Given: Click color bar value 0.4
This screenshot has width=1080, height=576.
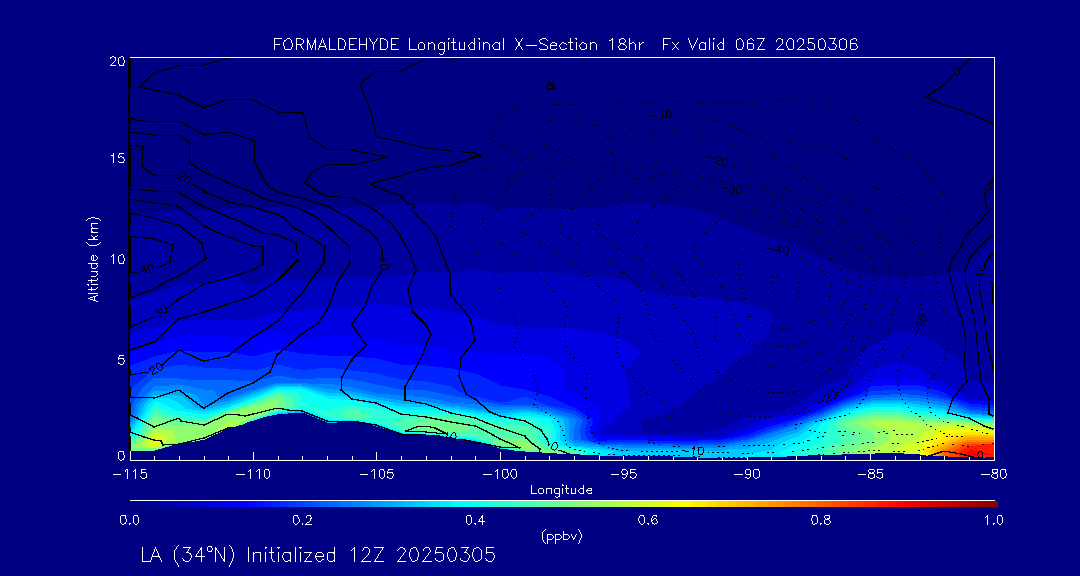Looking at the screenshot, I should (x=476, y=522).
